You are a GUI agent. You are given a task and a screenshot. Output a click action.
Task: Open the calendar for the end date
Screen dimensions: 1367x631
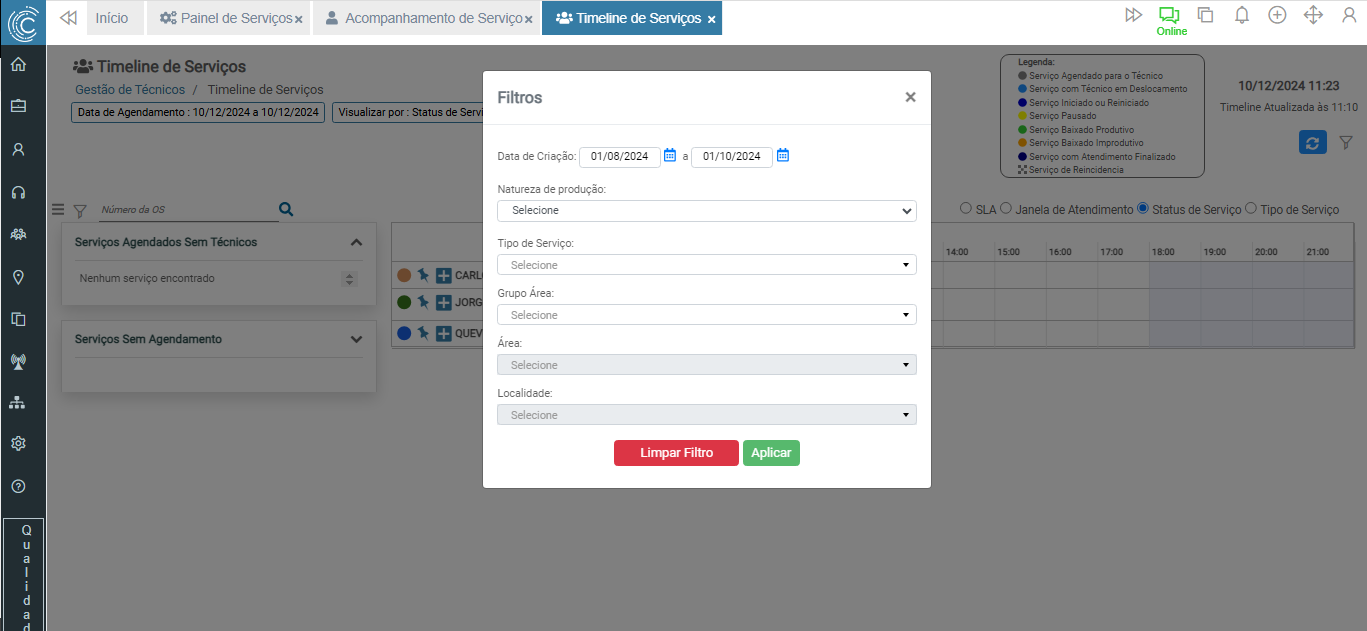click(783, 155)
